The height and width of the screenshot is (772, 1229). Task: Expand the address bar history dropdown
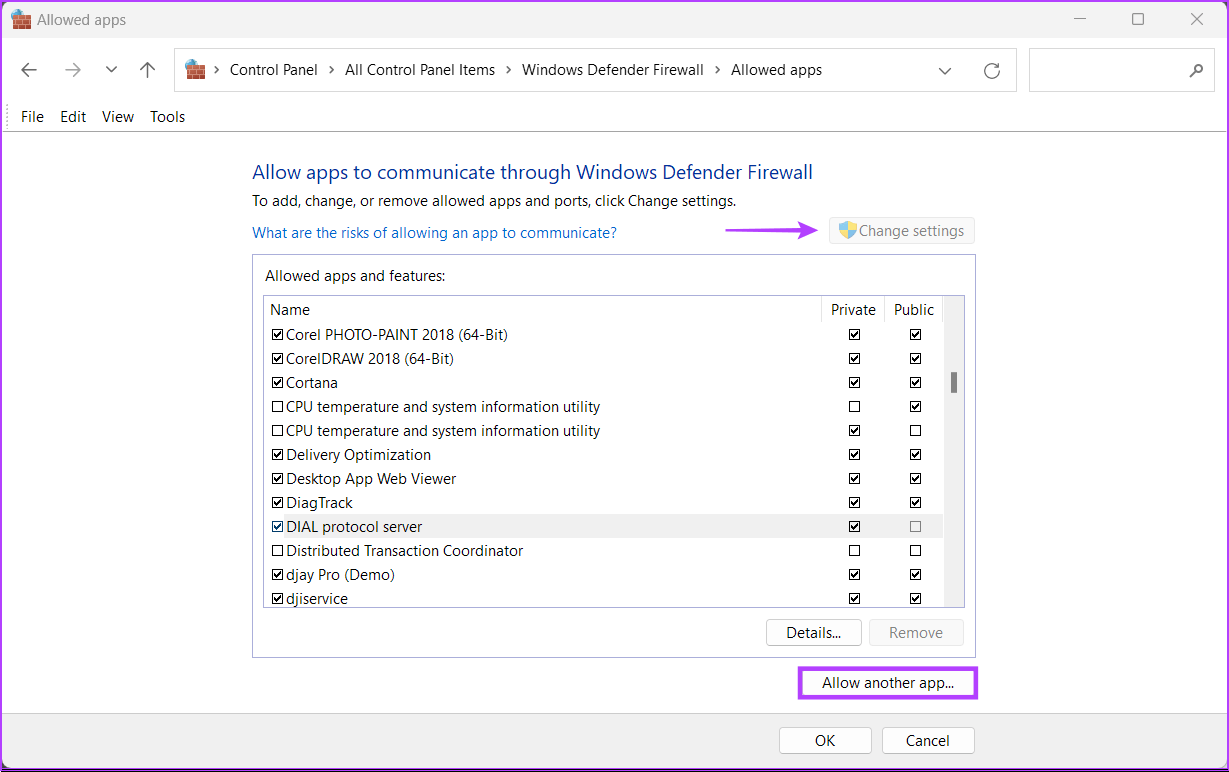[x=945, y=71]
